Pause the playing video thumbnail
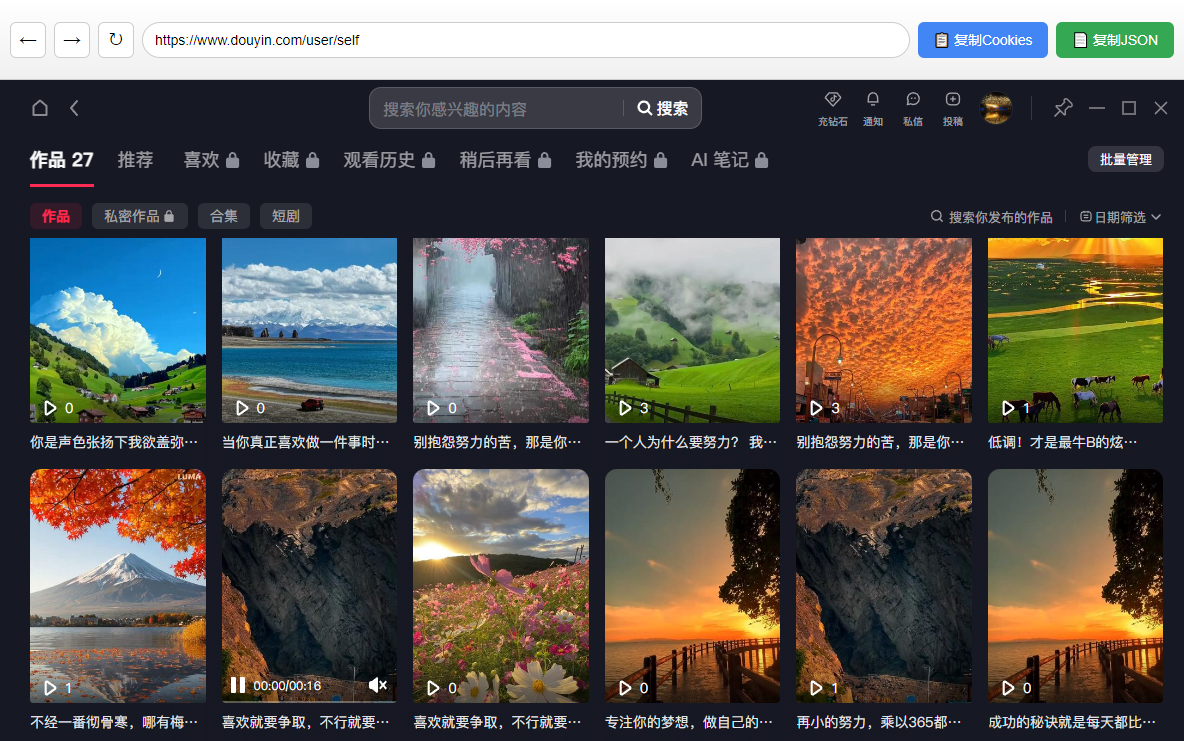 [x=237, y=684]
